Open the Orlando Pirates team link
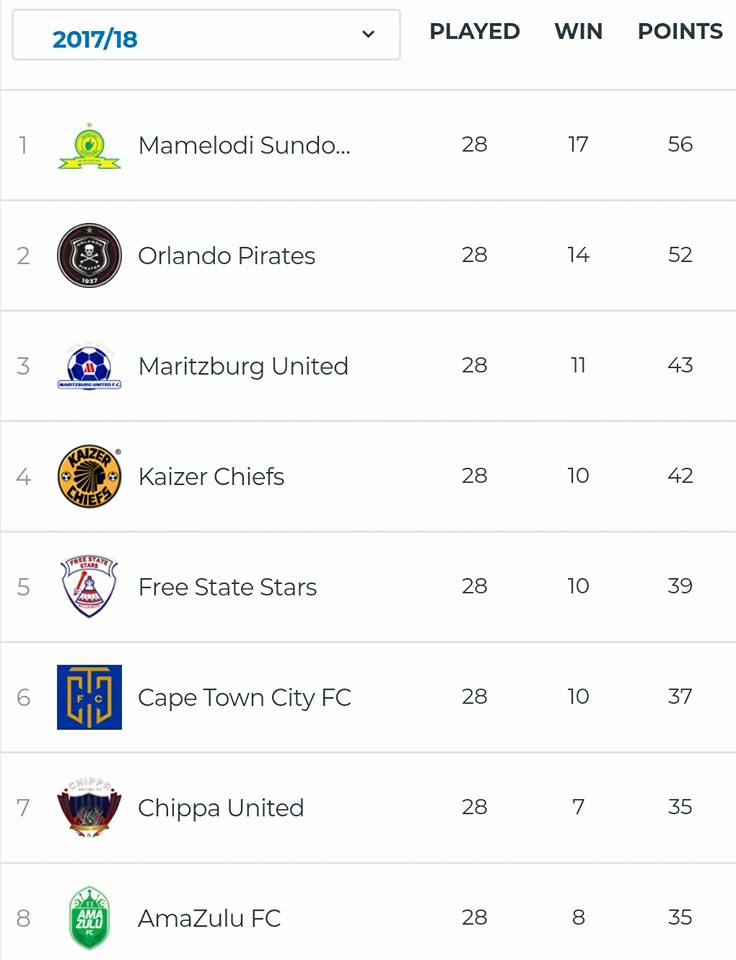The image size is (736, 960). click(x=227, y=256)
